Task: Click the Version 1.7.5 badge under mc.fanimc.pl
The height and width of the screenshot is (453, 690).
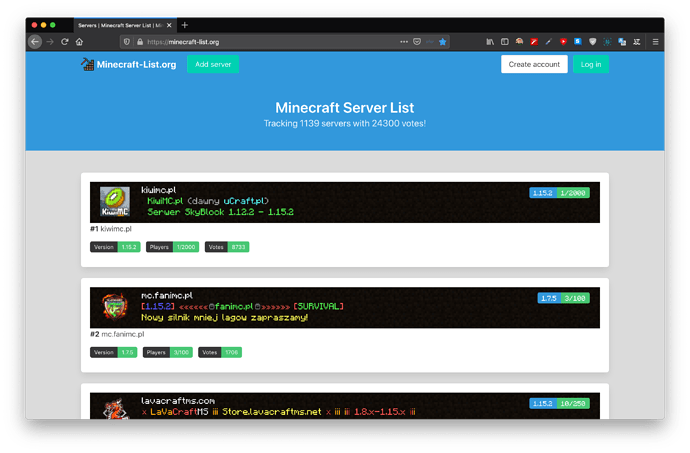Action: click(x=114, y=352)
